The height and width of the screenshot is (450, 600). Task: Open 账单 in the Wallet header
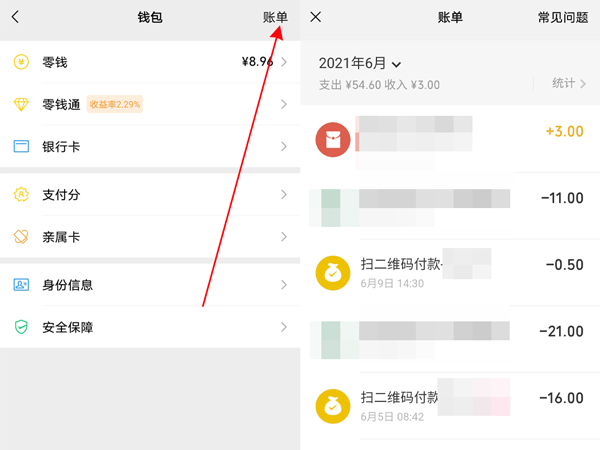coord(275,17)
